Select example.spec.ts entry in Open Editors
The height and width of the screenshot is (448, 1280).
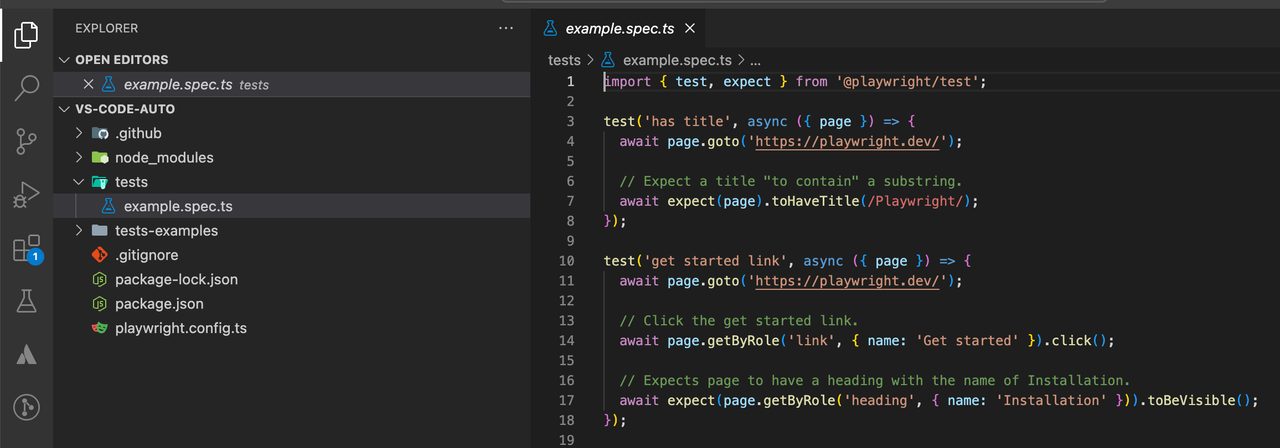[x=292, y=85]
